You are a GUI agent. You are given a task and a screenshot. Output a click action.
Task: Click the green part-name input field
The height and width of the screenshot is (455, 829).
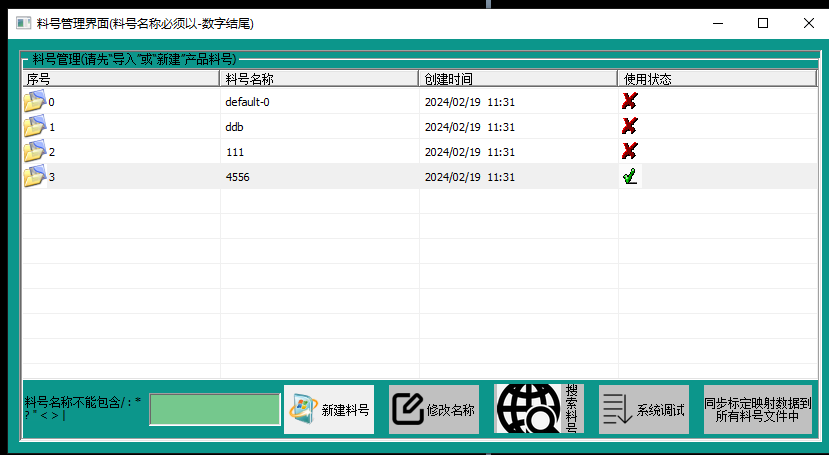(x=215, y=409)
